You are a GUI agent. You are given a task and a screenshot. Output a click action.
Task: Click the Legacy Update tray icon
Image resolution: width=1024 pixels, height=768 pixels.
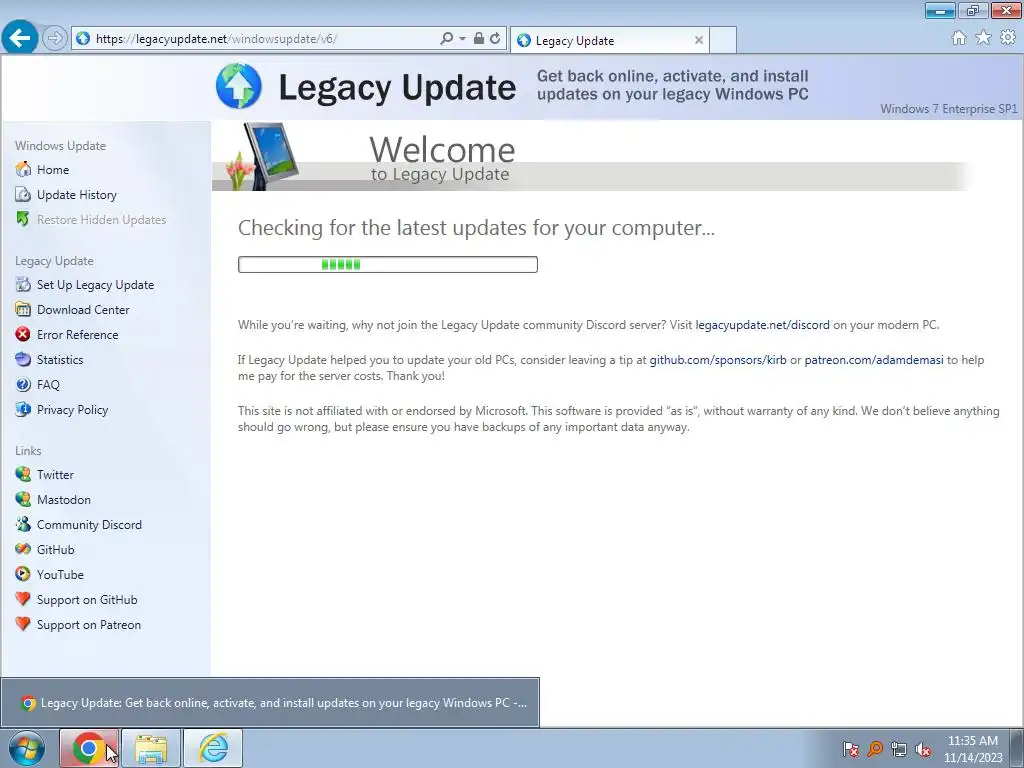pos(875,749)
